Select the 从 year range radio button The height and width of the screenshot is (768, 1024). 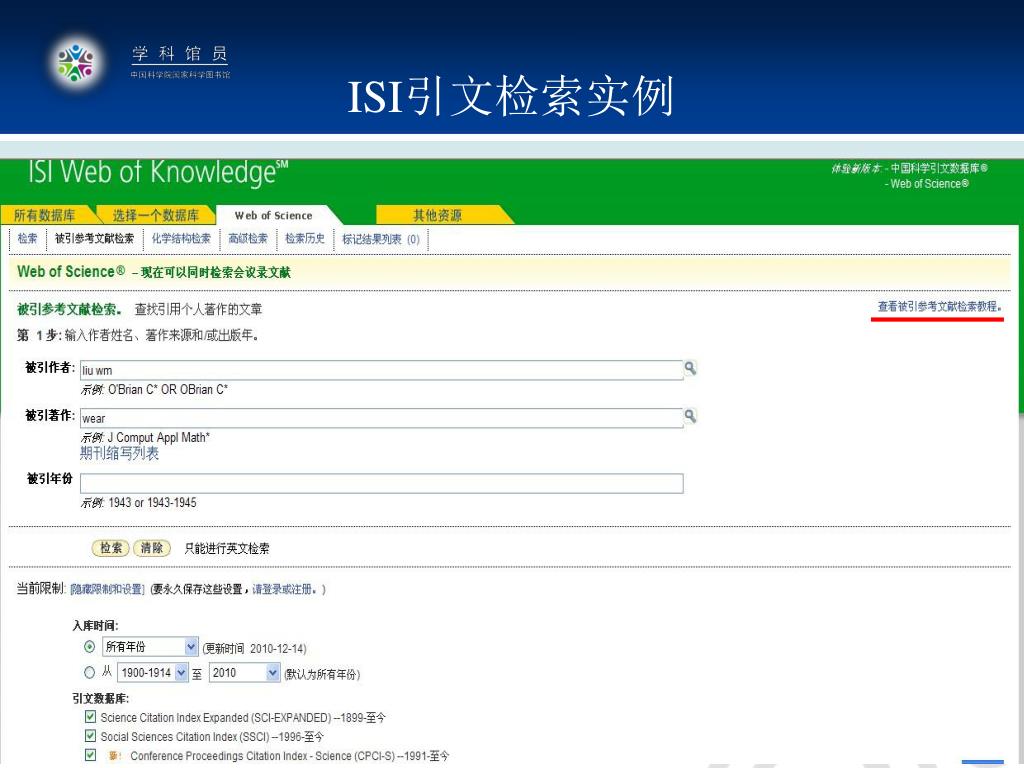[x=89, y=672]
